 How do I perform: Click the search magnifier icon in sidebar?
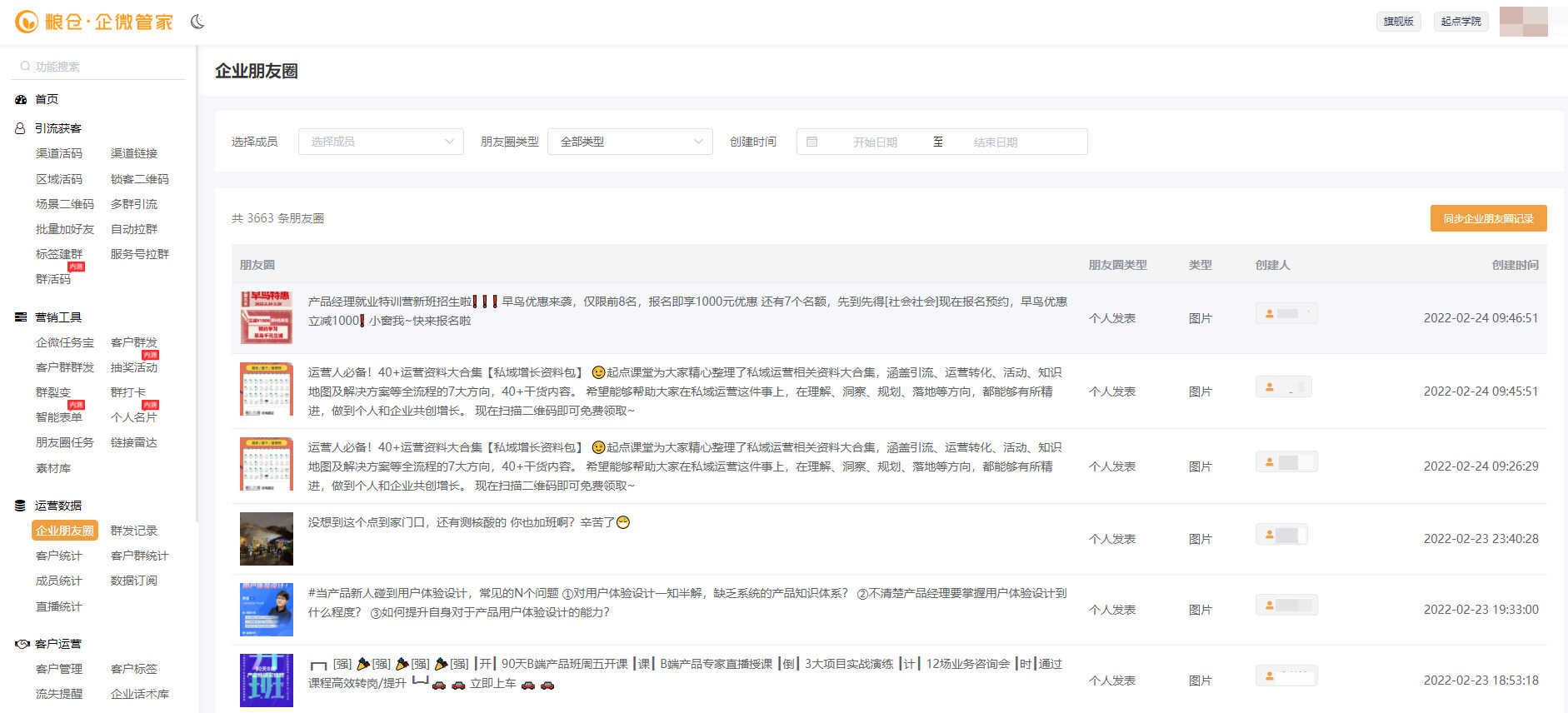click(25, 67)
